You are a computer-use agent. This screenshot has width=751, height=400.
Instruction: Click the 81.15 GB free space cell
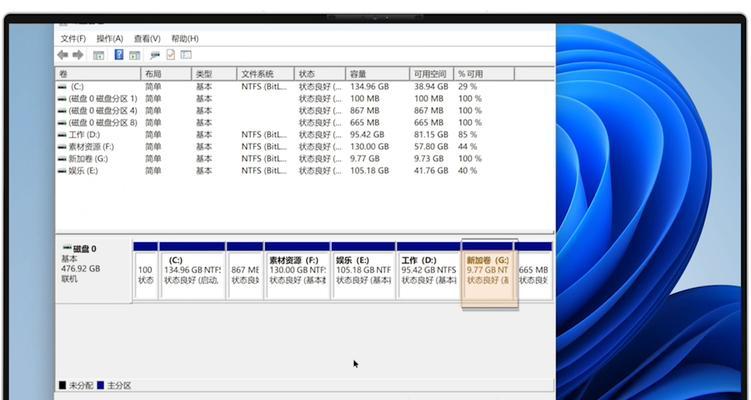tap(431, 135)
